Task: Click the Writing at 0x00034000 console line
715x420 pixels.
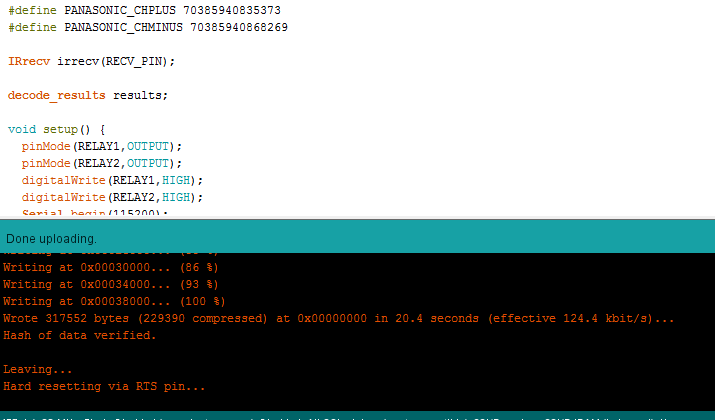Action: (110, 284)
